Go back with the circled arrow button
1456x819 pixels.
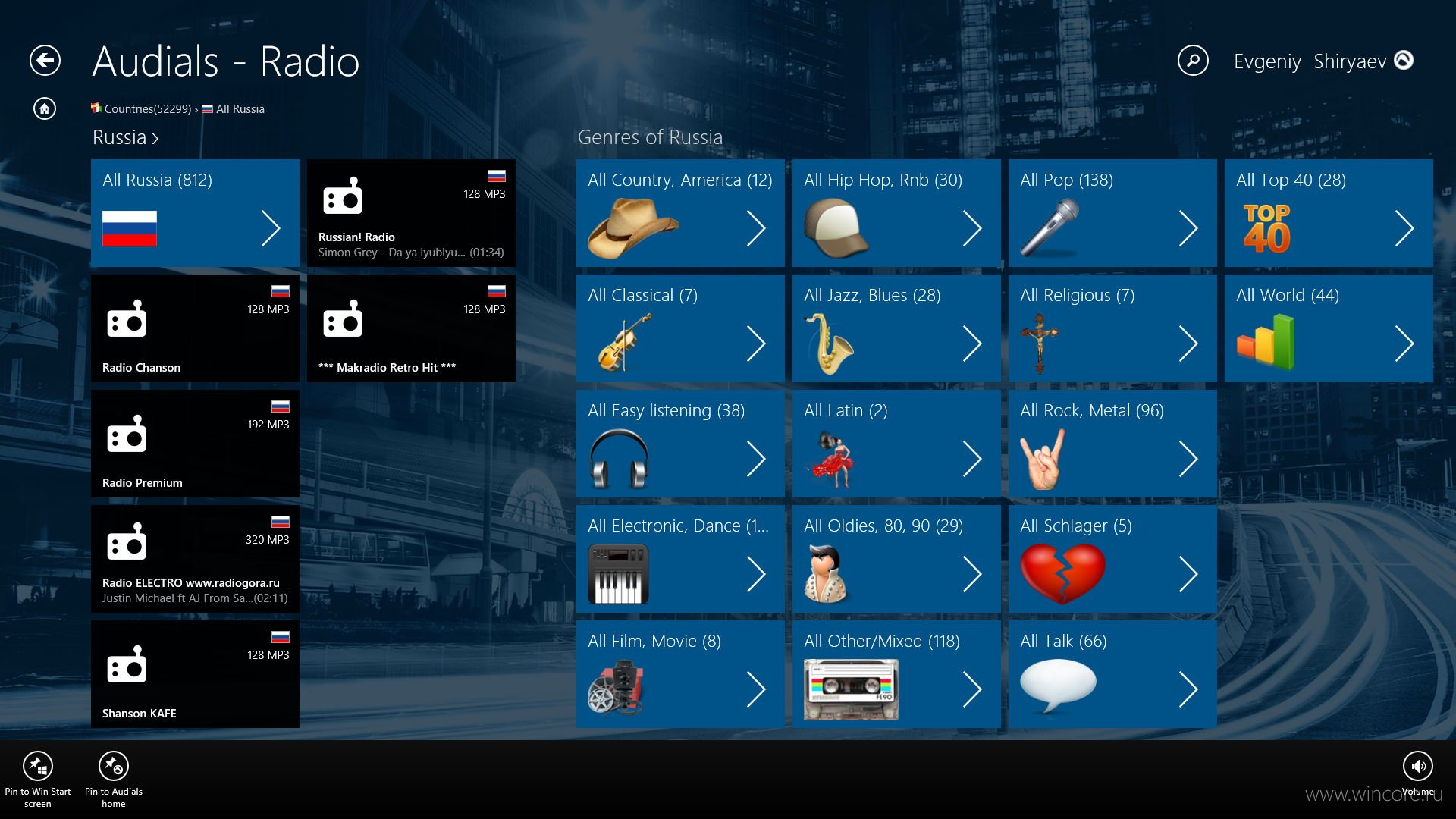[x=45, y=61]
